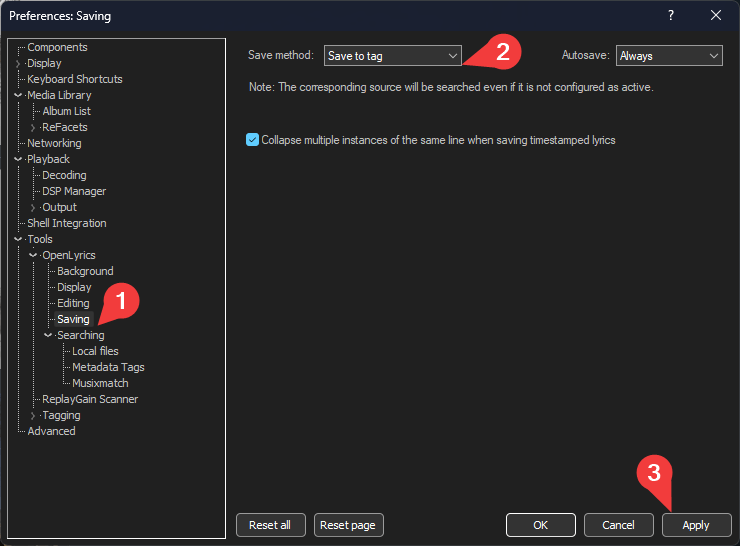
Task: Open the Save method dropdown
Action: point(393,56)
